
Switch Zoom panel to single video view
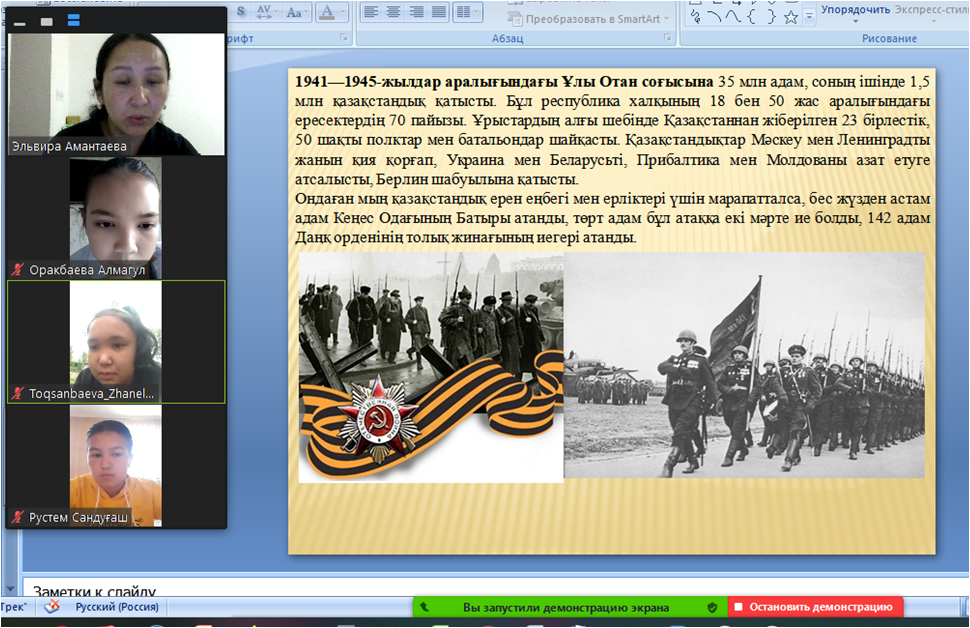46,21
